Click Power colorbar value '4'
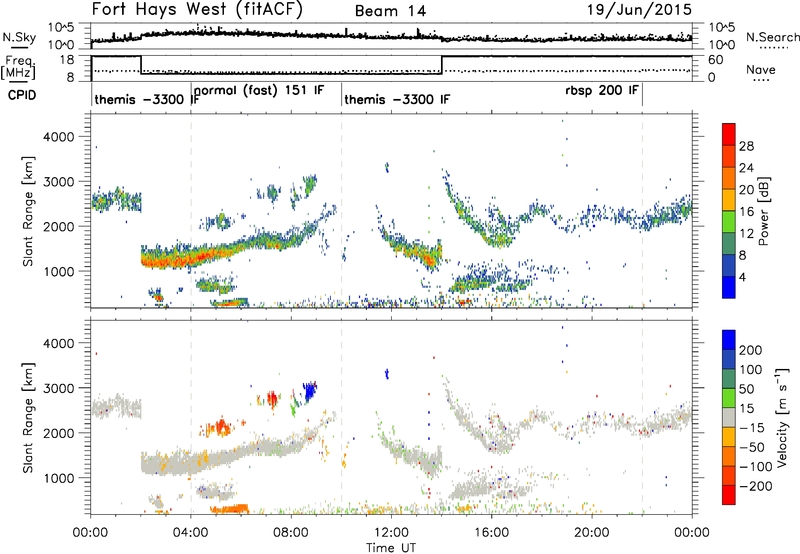This screenshot has width=800, height=554. point(742,277)
